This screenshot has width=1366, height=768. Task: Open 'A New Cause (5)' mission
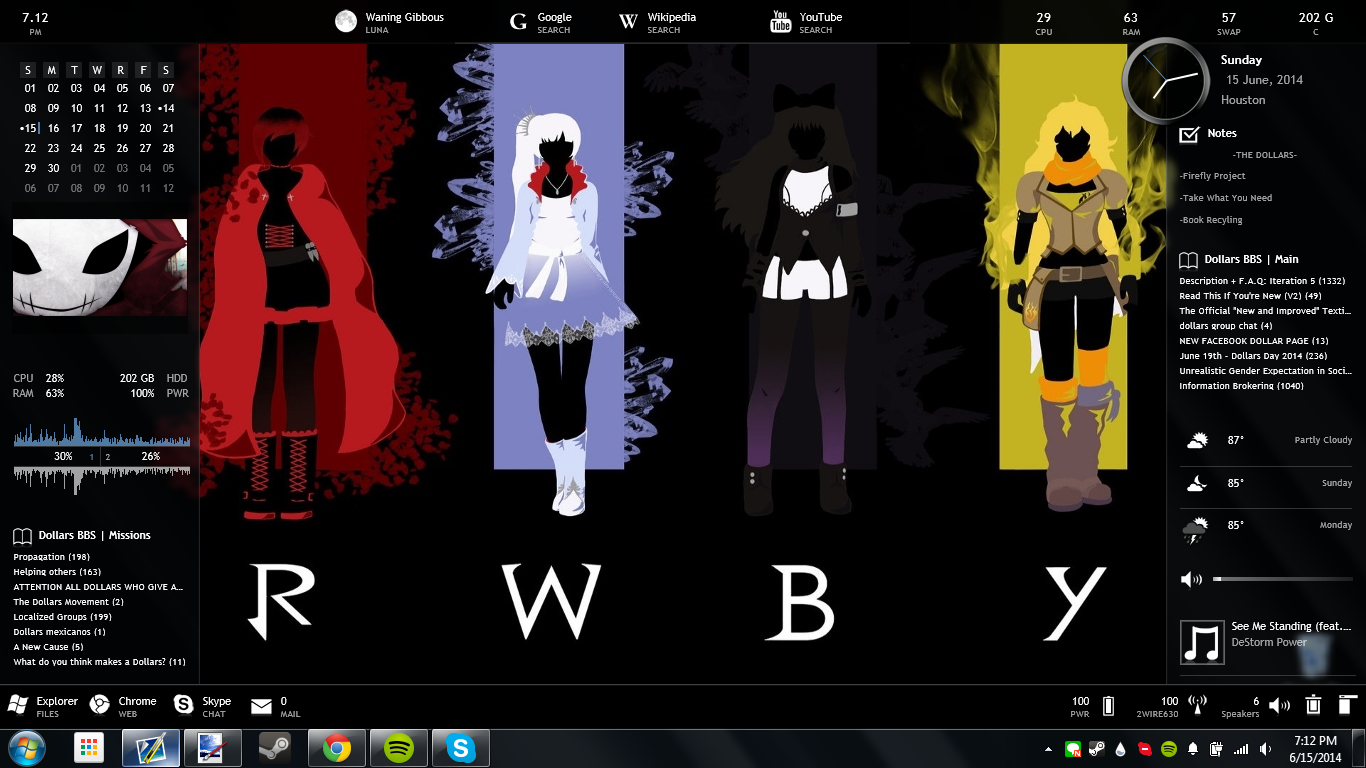click(x=48, y=647)
